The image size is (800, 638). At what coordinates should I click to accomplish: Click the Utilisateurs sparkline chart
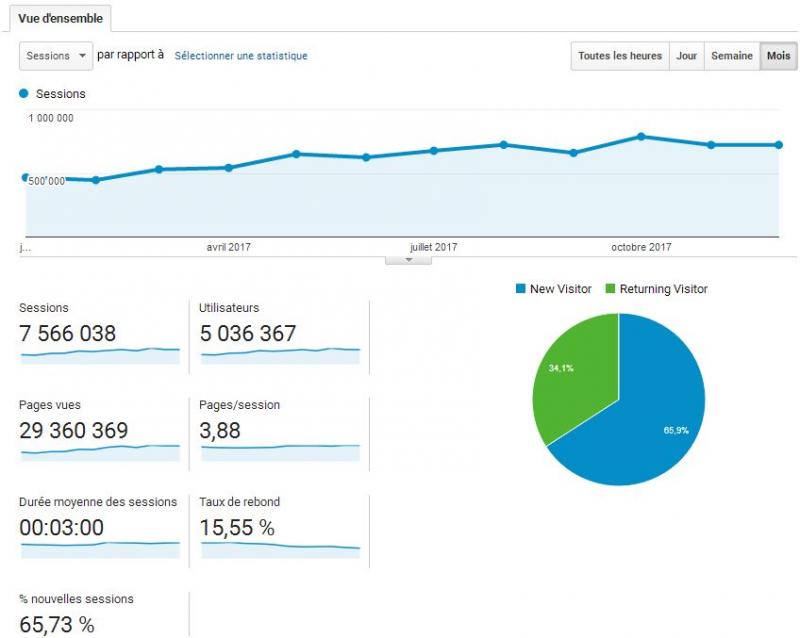click(x=280, y=354)
